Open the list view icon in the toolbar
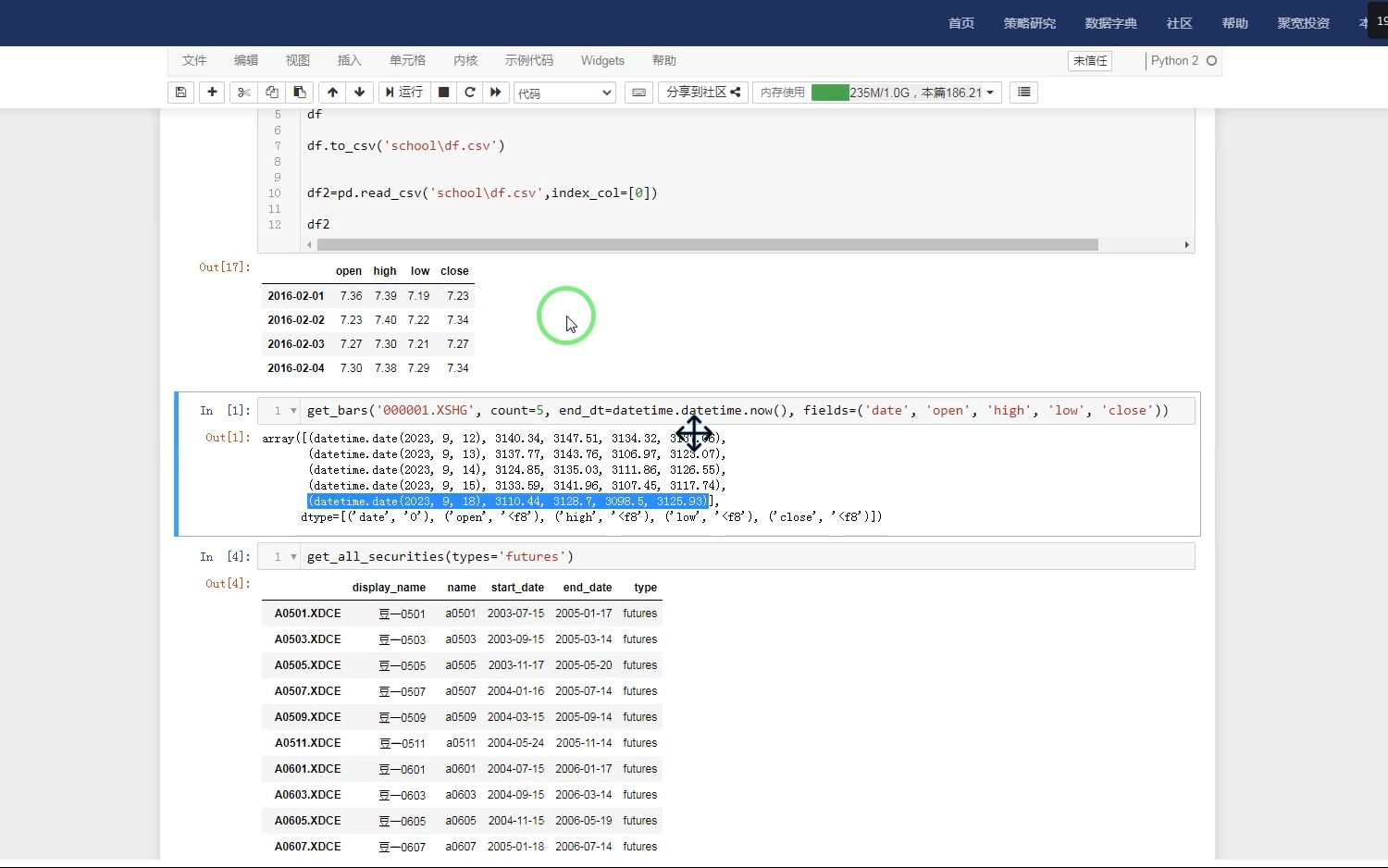The height and width of the screenshot is (868, 1388). click(x=1023, y=93)
